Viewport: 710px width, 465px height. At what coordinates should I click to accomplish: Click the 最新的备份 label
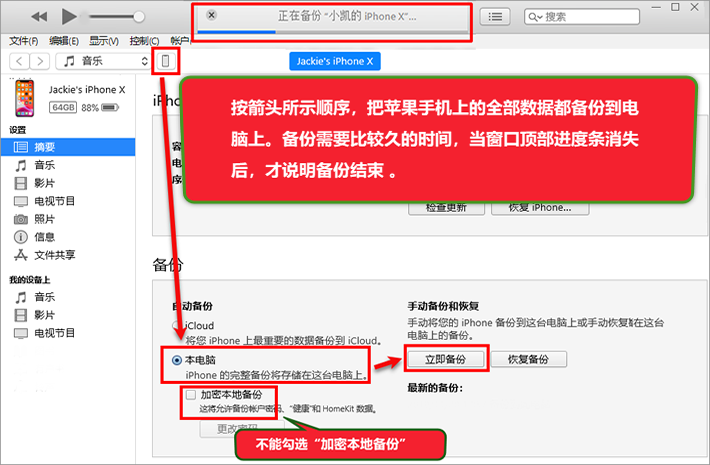coord(435,388)
